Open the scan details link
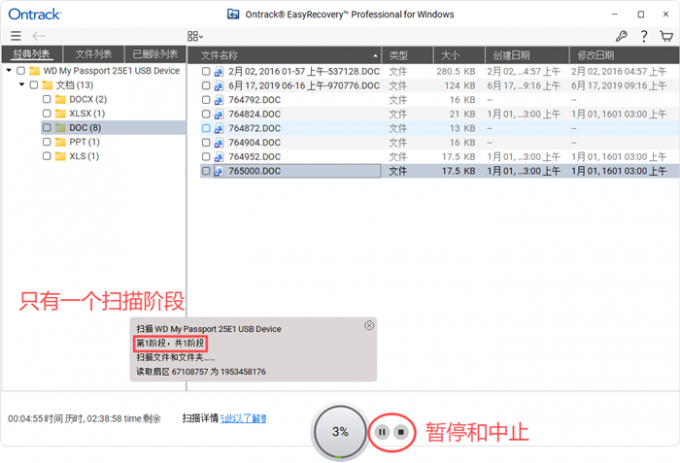This screenshot has height=463, width=680. tap(243, 418)
